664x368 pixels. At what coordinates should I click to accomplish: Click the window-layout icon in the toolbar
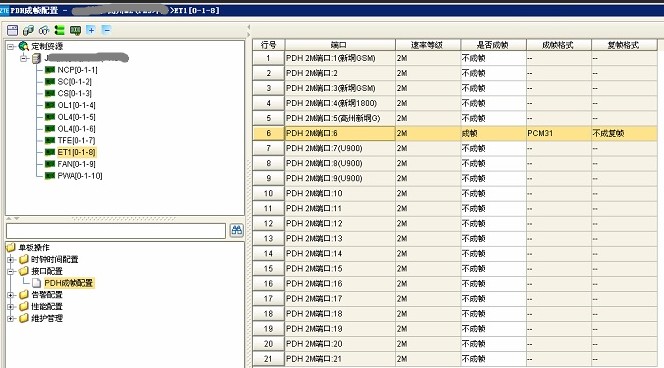point(13,30)
